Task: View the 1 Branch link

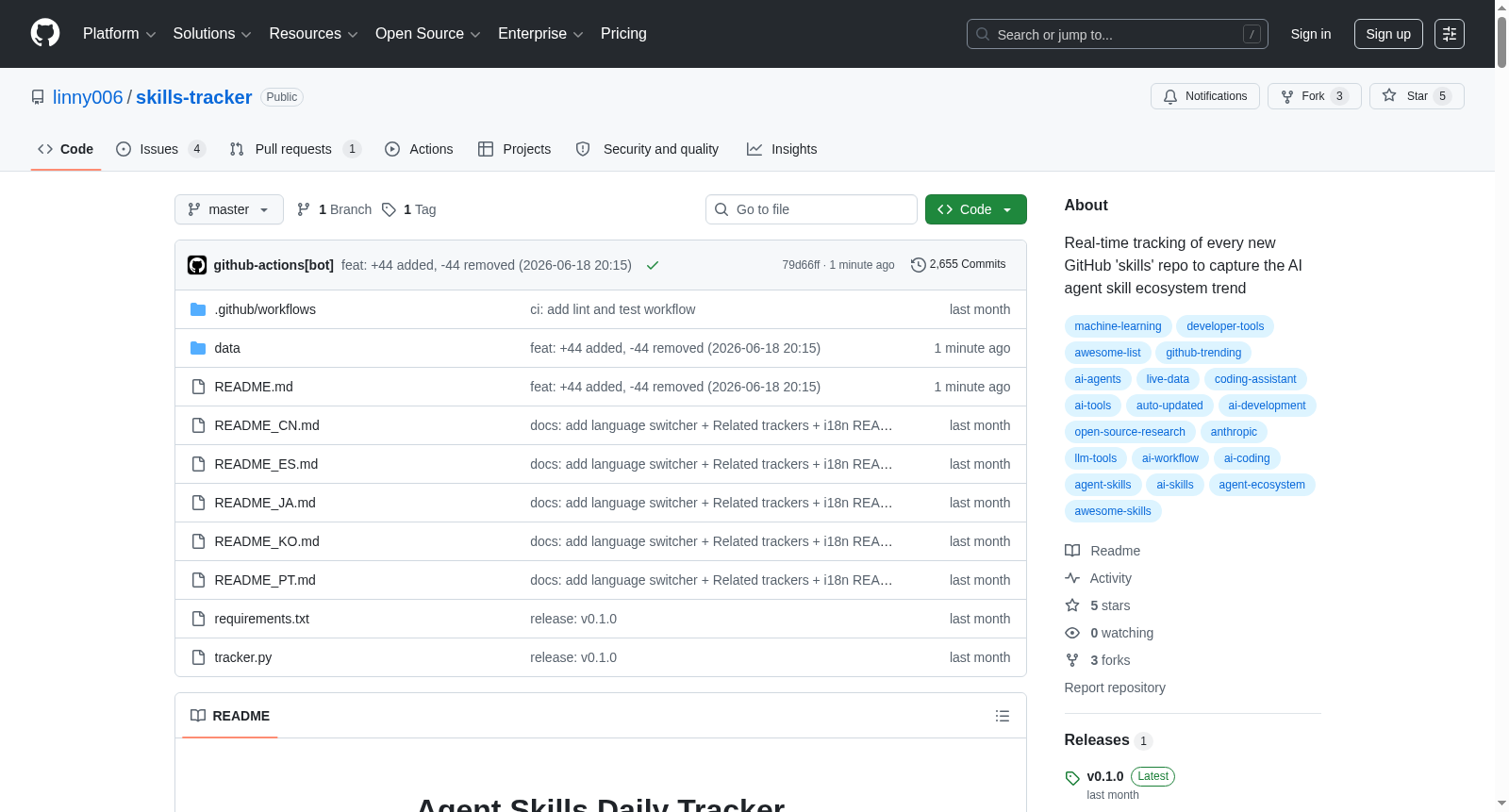Action: [334, 209]
